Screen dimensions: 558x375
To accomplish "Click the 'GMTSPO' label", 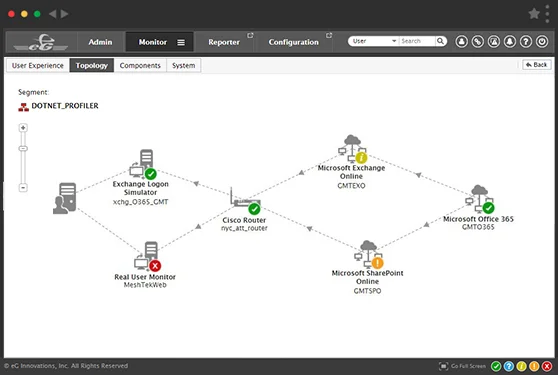I will 367,291.
